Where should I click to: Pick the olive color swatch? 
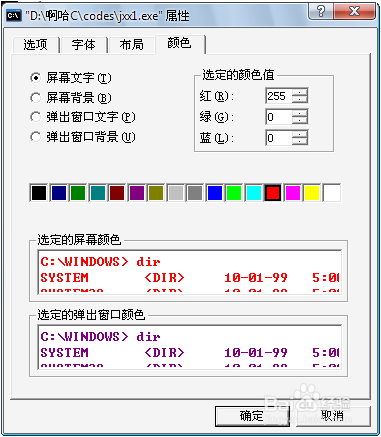pyautogui.click(x=156, y=193)
